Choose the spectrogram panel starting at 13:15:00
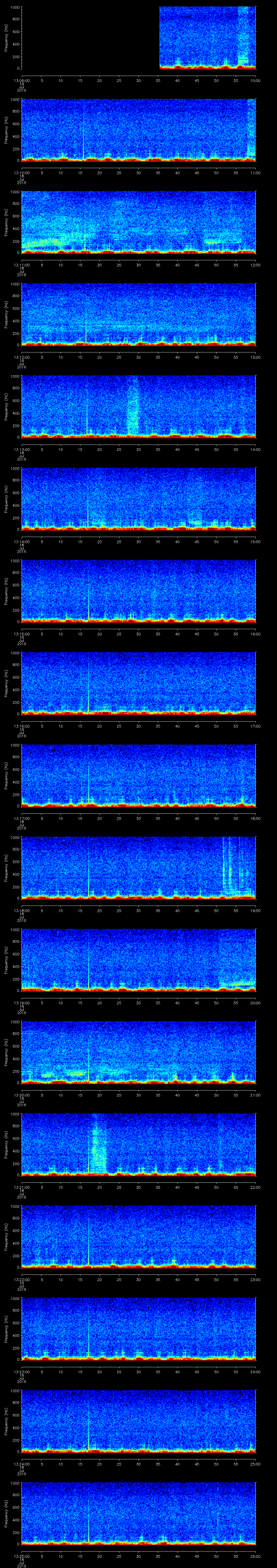Viewport: 277px width, 1568px height. (x=139, y=591)
